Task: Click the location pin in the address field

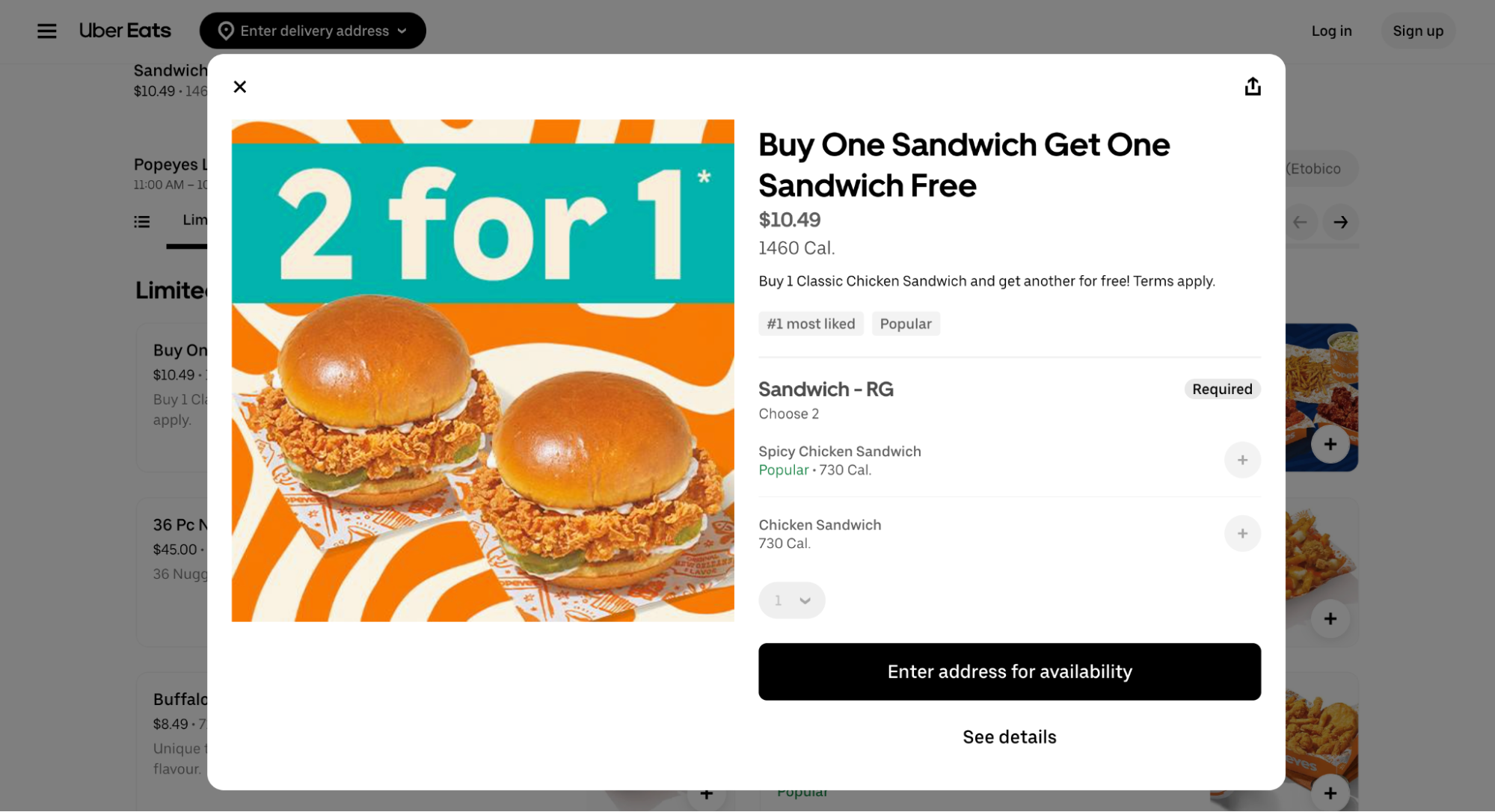Action: [227, 31]
